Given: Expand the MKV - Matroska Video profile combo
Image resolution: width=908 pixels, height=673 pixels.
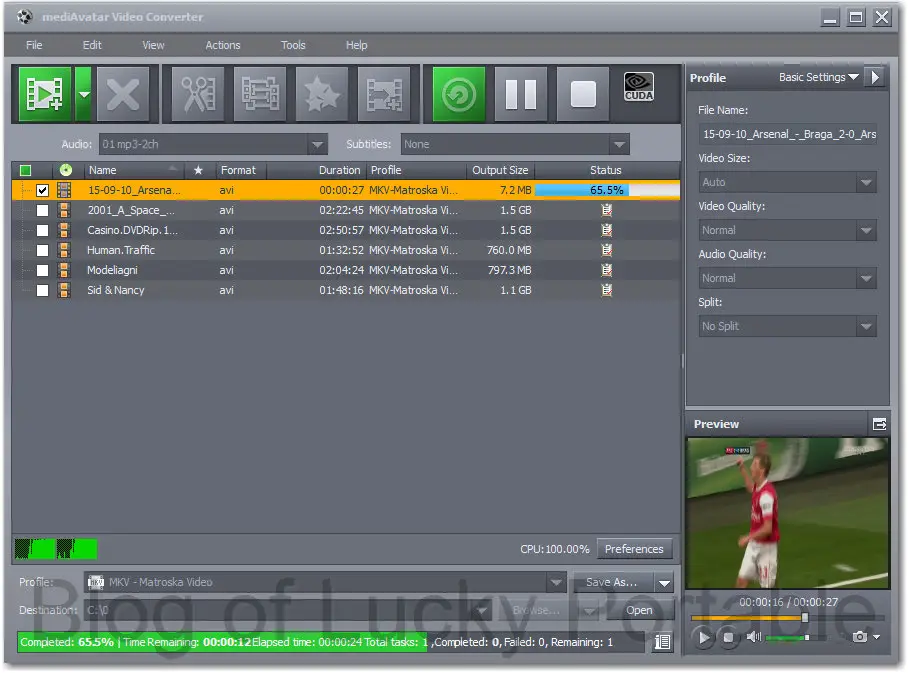Looking at the screenshot, I should pyautogui.click(x=556, y=582).
